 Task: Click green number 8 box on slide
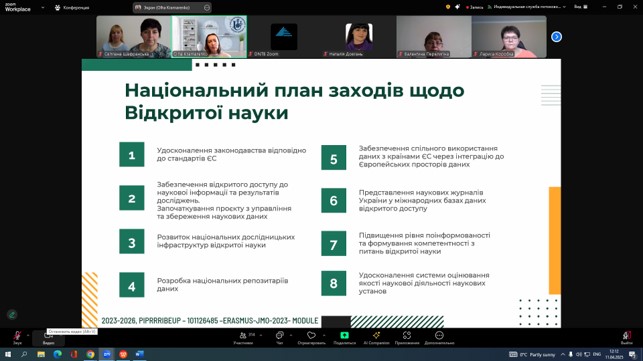pyautogui.click(x=333, y=283)
